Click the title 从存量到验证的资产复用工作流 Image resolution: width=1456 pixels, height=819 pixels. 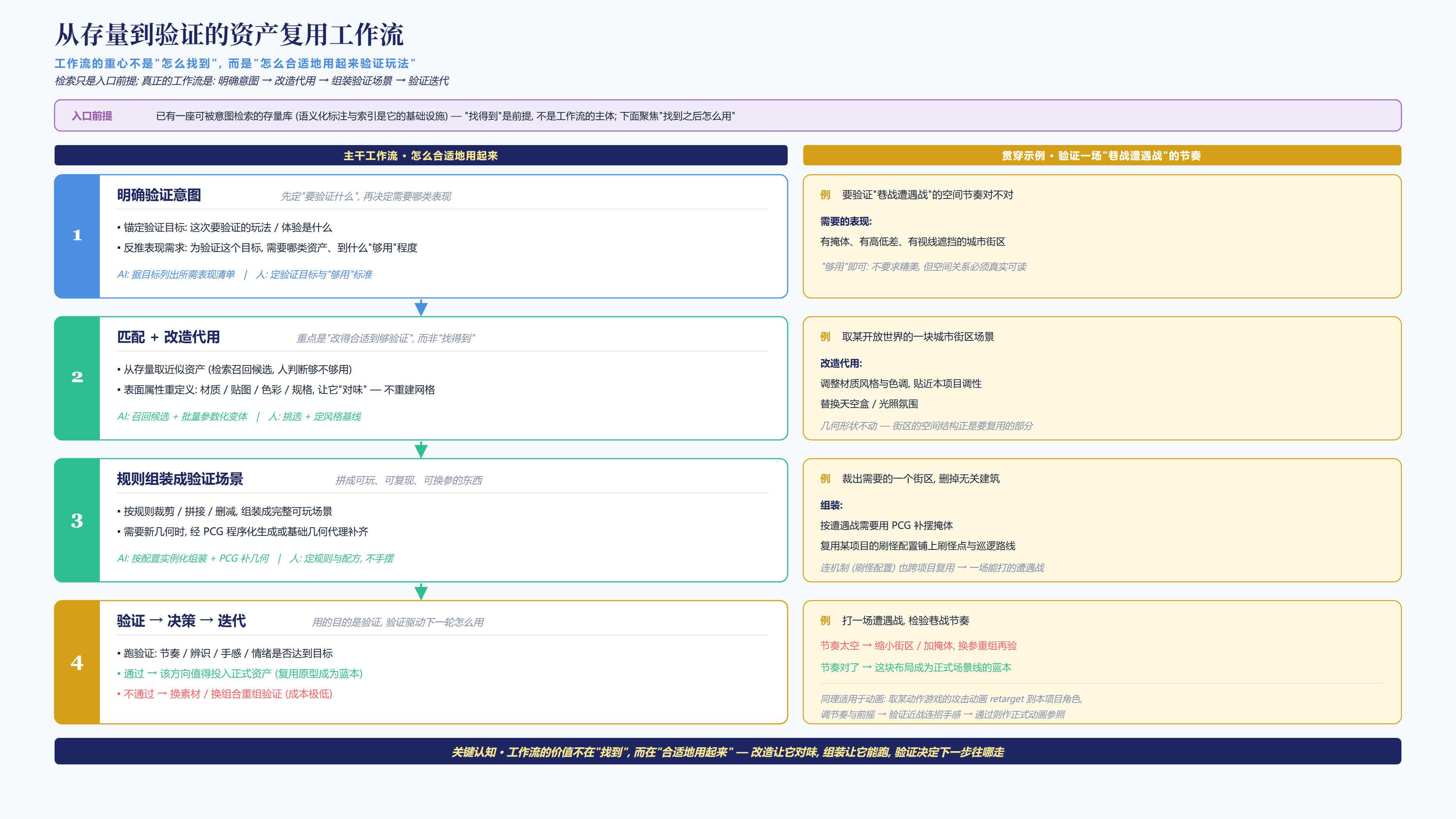[229, 34]
